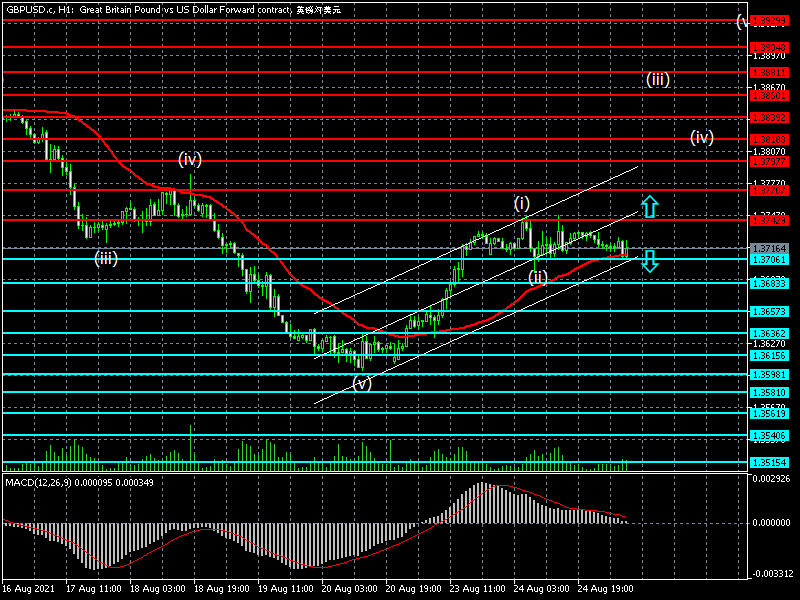Select the (v) label at the 20 Aug bottom

point(362,383)
